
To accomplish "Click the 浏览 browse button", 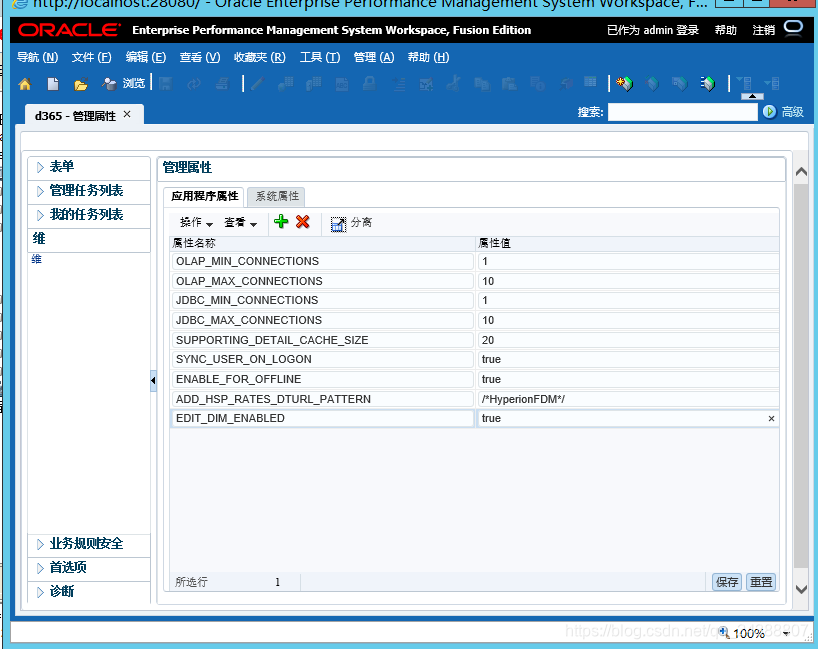I will click(x=124, y=83).
